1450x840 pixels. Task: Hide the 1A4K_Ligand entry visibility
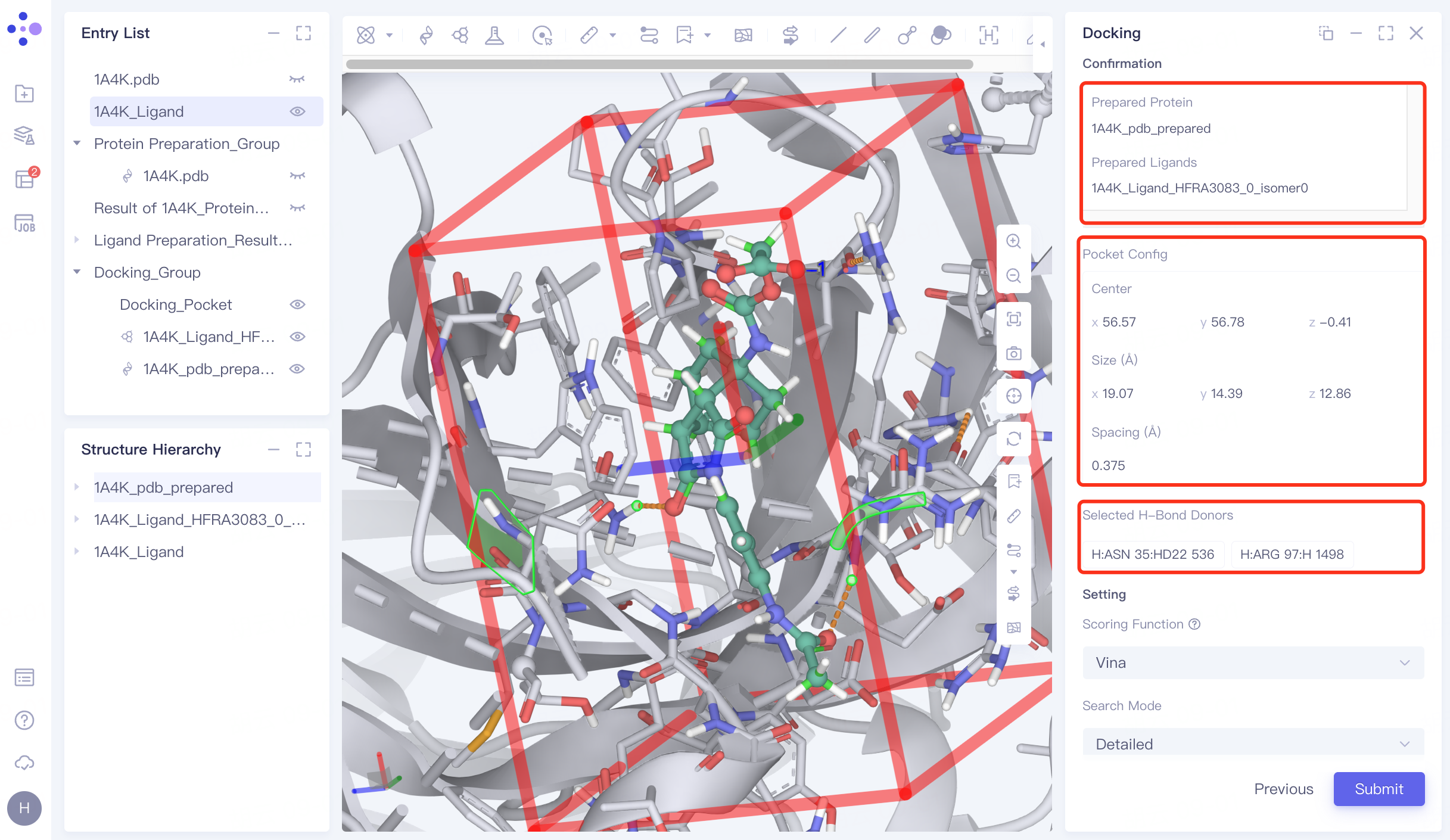tap(297, 111)
